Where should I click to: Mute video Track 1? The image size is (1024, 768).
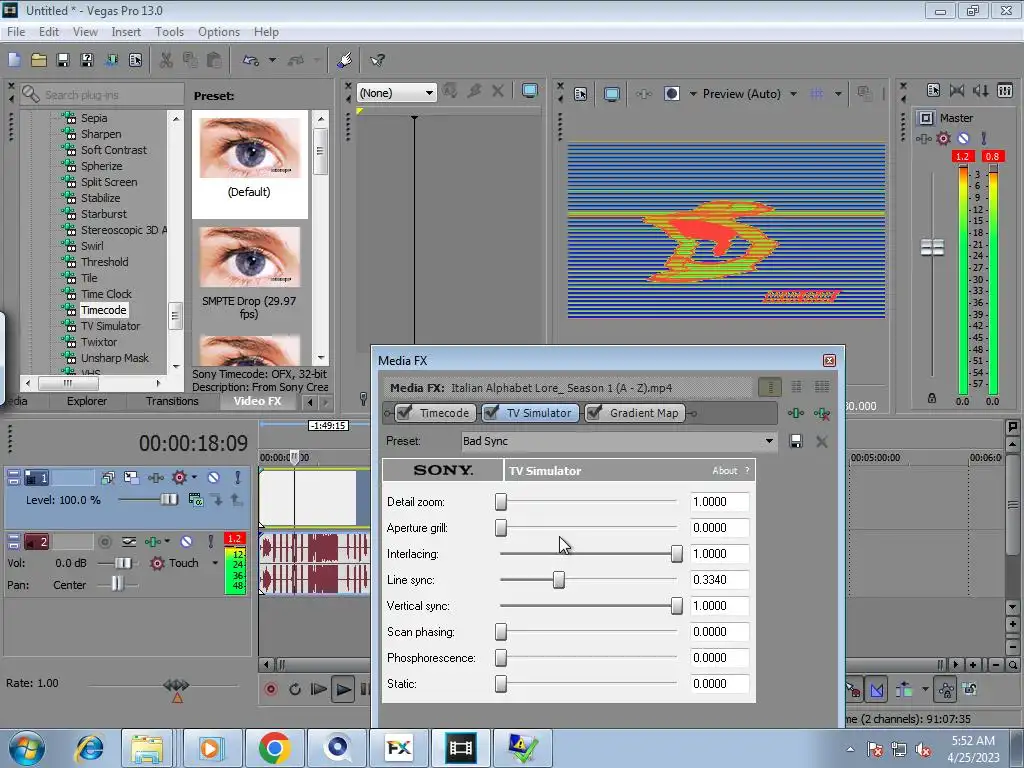pyautogui.click(x=213, y=477)
